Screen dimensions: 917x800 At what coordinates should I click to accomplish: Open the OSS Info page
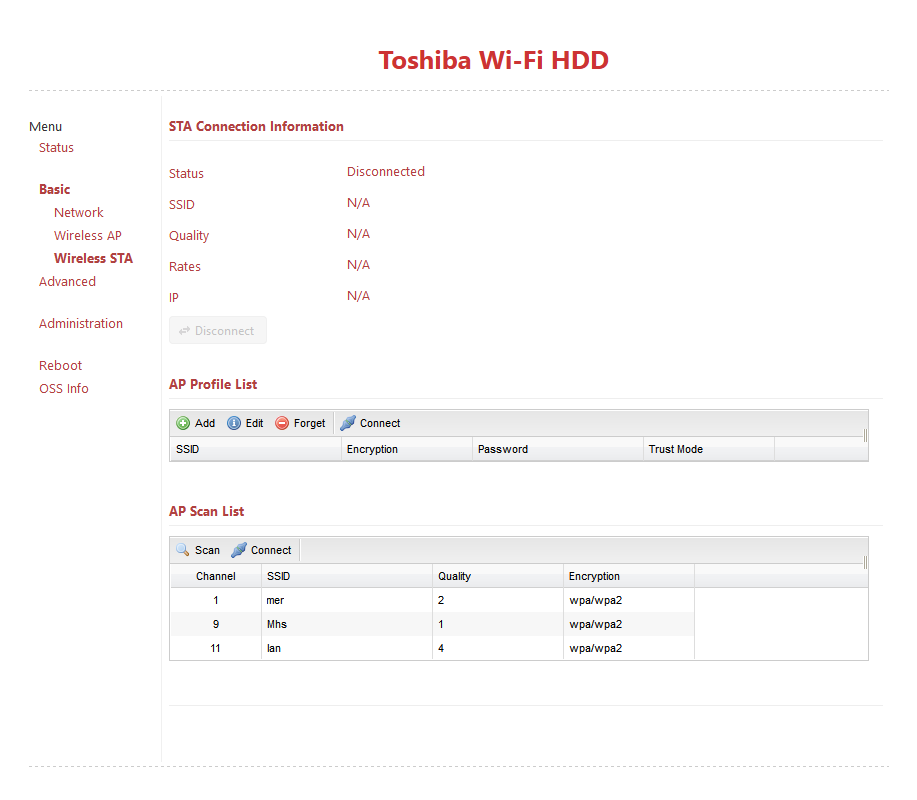tap(64, 389)
